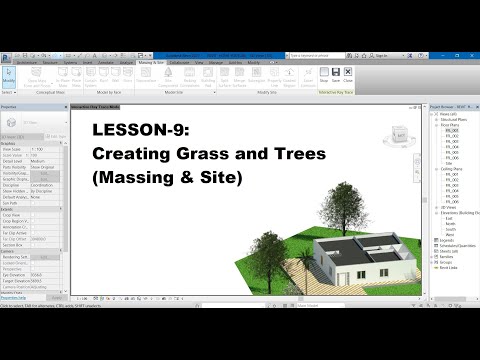The height and width of the screenshot is (360, 480).
Task: Click Edit for Visibility/Graphics Overrides
Action: (45, 173)
